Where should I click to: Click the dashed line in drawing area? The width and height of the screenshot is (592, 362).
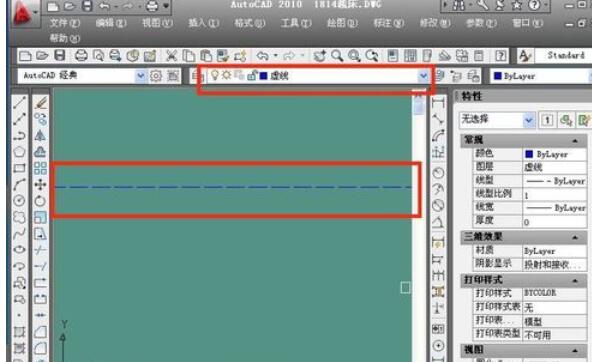233,187
